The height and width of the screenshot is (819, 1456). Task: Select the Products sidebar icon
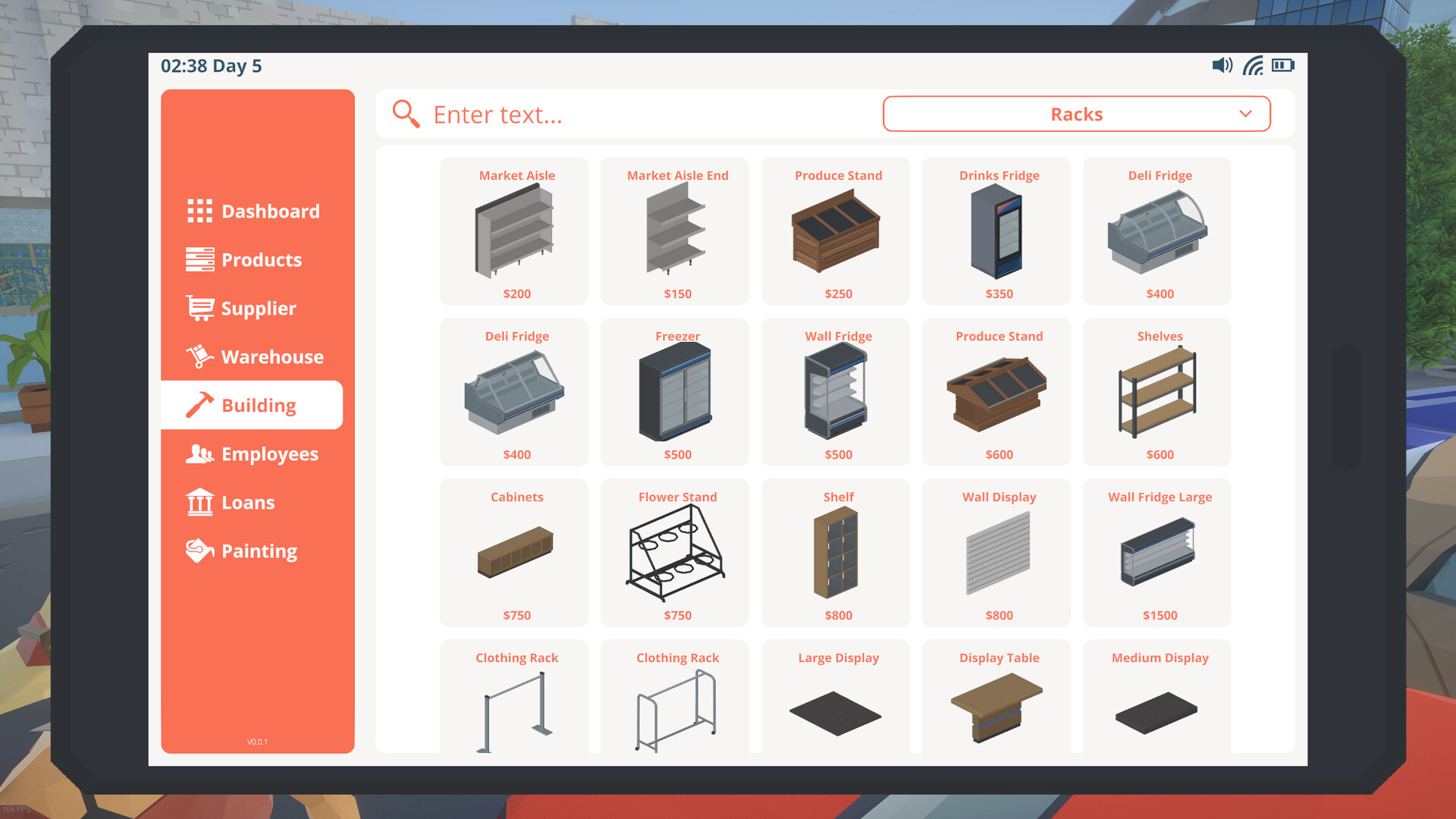click(x=199, y=260)
